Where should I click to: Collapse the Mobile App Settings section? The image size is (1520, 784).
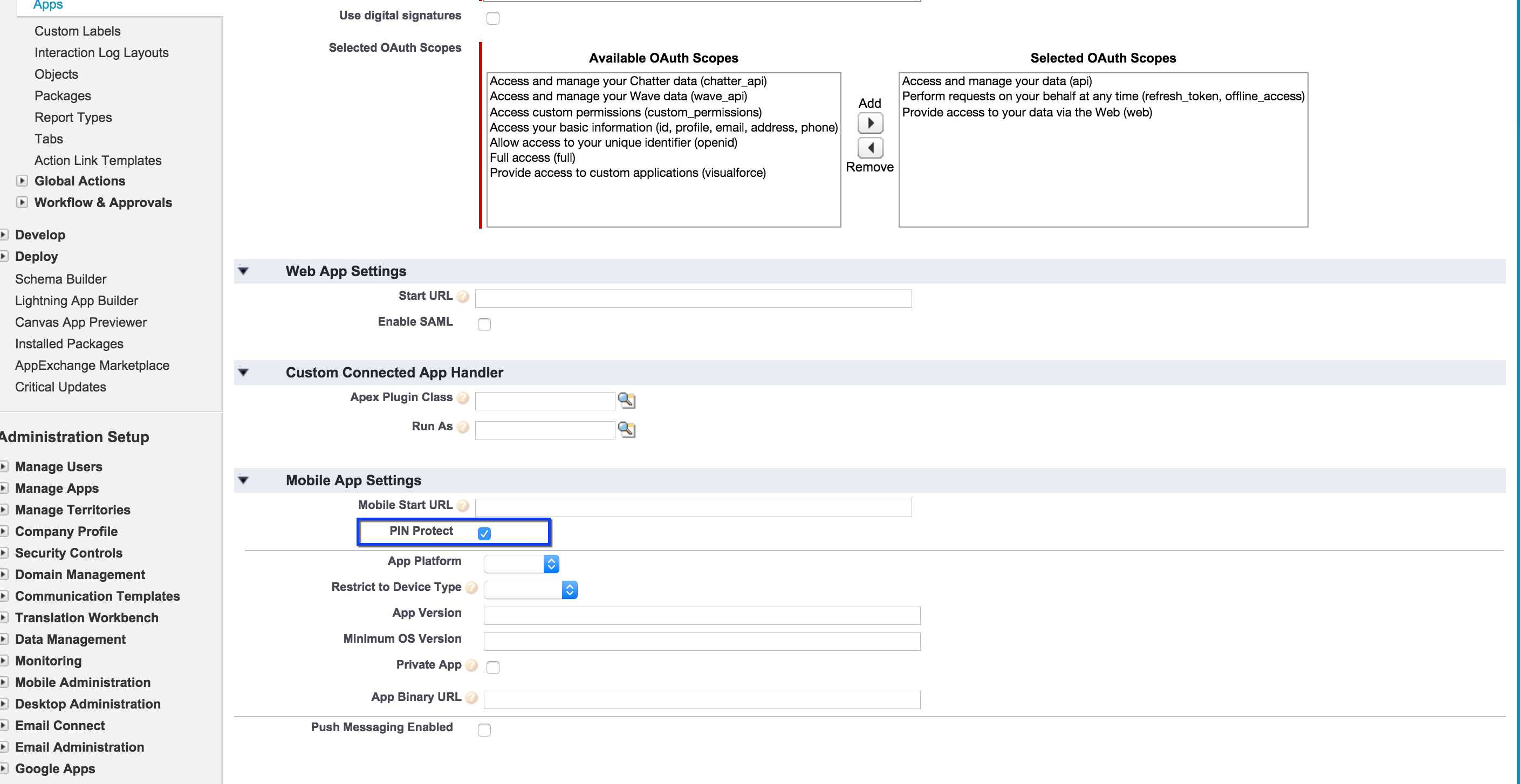click(x=243, y=481)
